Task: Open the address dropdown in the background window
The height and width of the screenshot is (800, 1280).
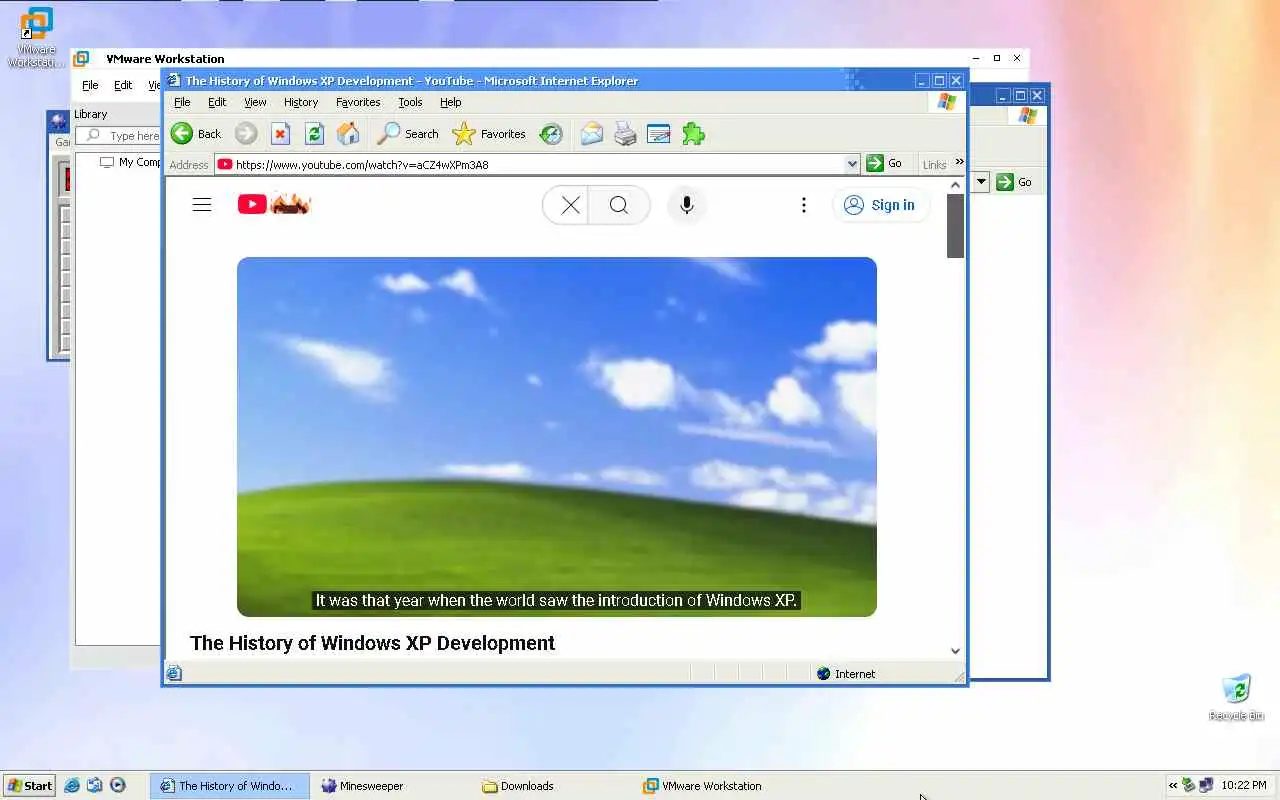Action: pos(981,182)
